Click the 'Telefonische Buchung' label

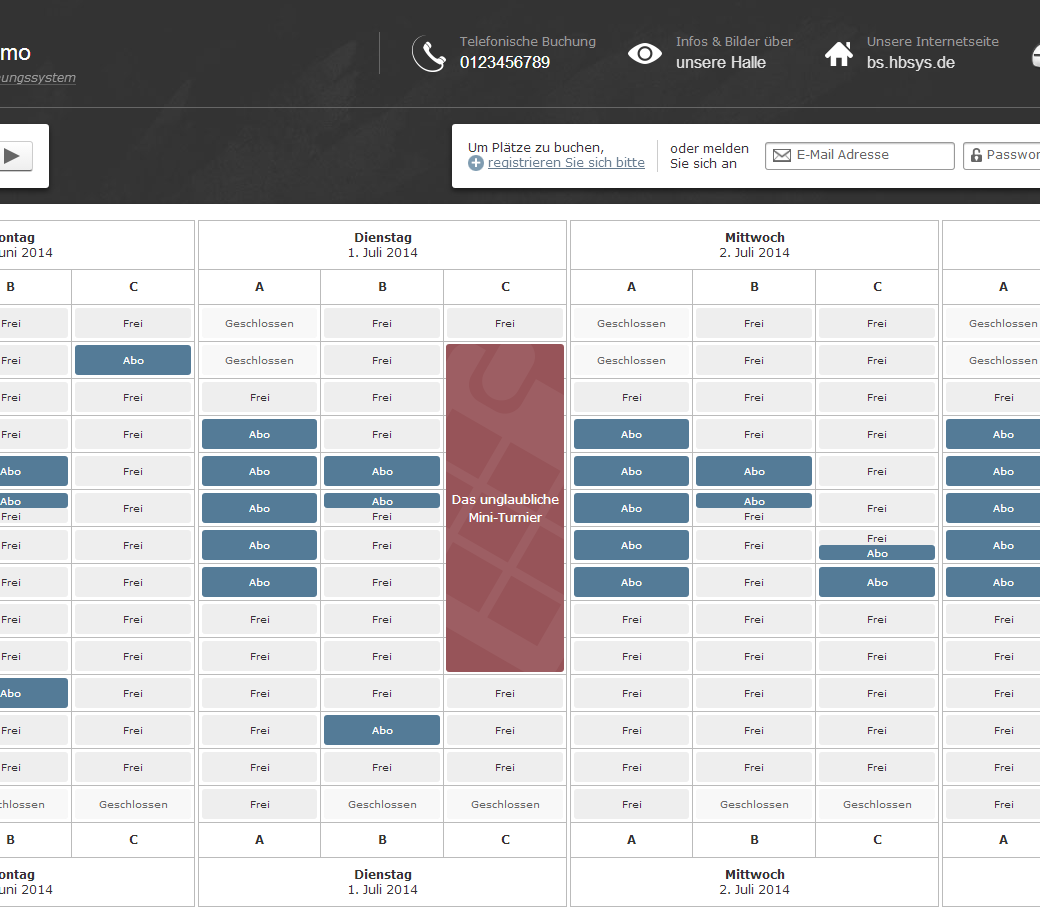[527, 41]
